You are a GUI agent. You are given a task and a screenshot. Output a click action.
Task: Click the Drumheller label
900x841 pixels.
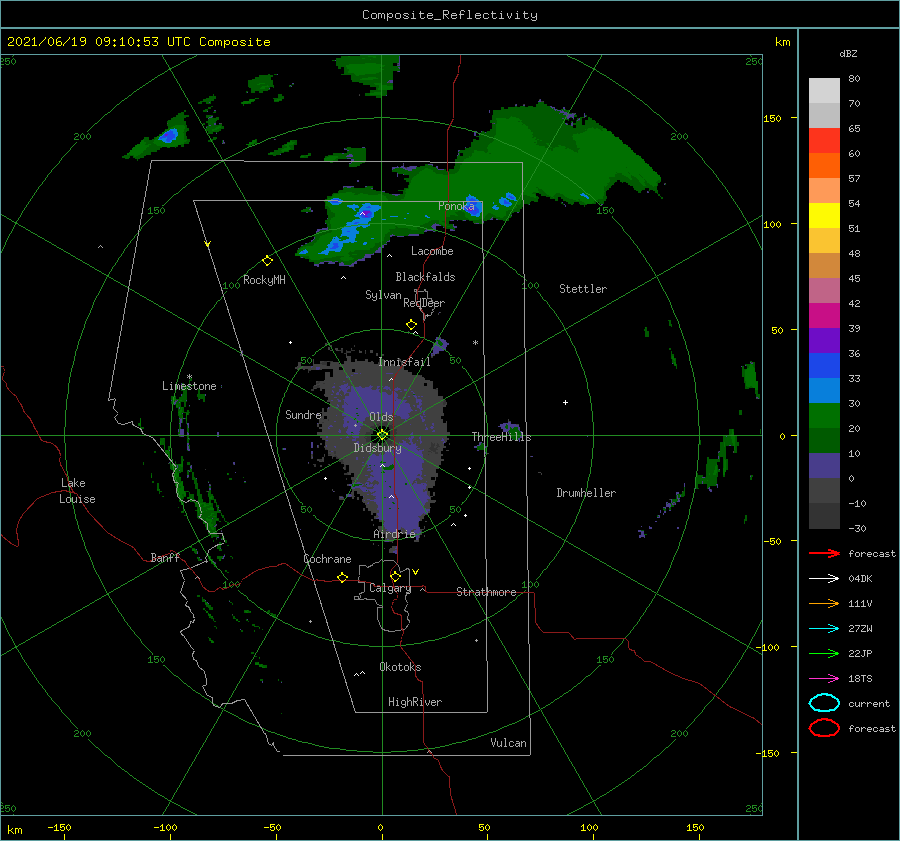pos(586,493)
